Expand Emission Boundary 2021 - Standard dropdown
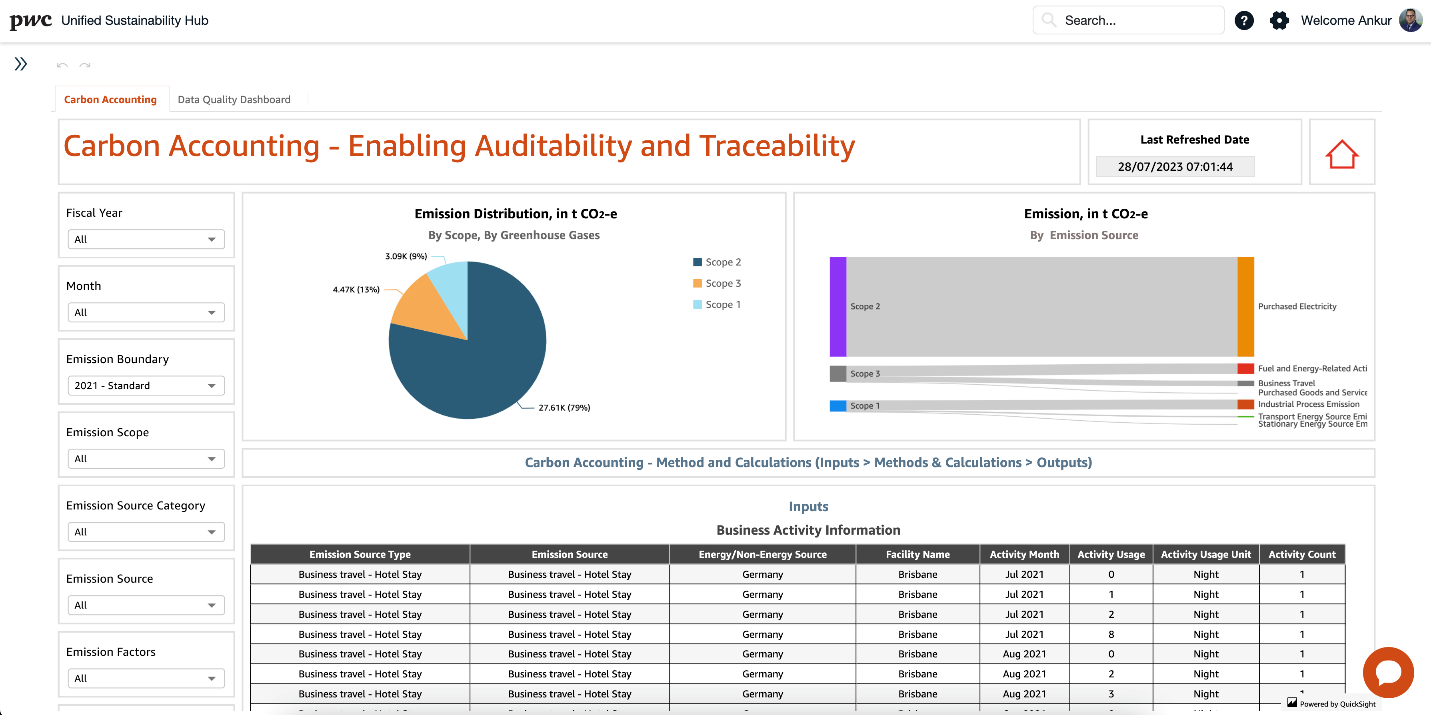The height and width of the screenshot is (715, 1431). pos(146,385)
